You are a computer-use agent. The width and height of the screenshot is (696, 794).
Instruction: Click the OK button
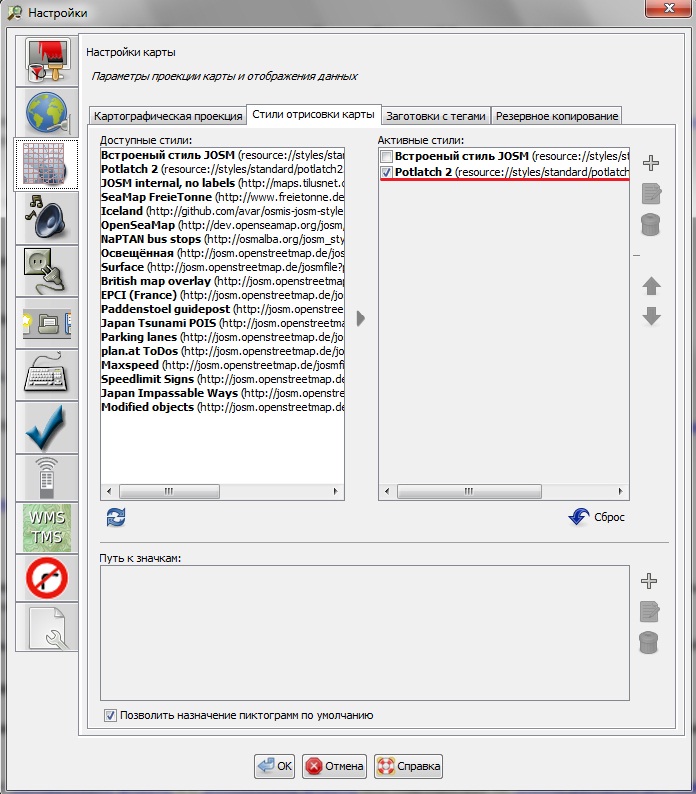pyautogui.click(x=275, y=766)
